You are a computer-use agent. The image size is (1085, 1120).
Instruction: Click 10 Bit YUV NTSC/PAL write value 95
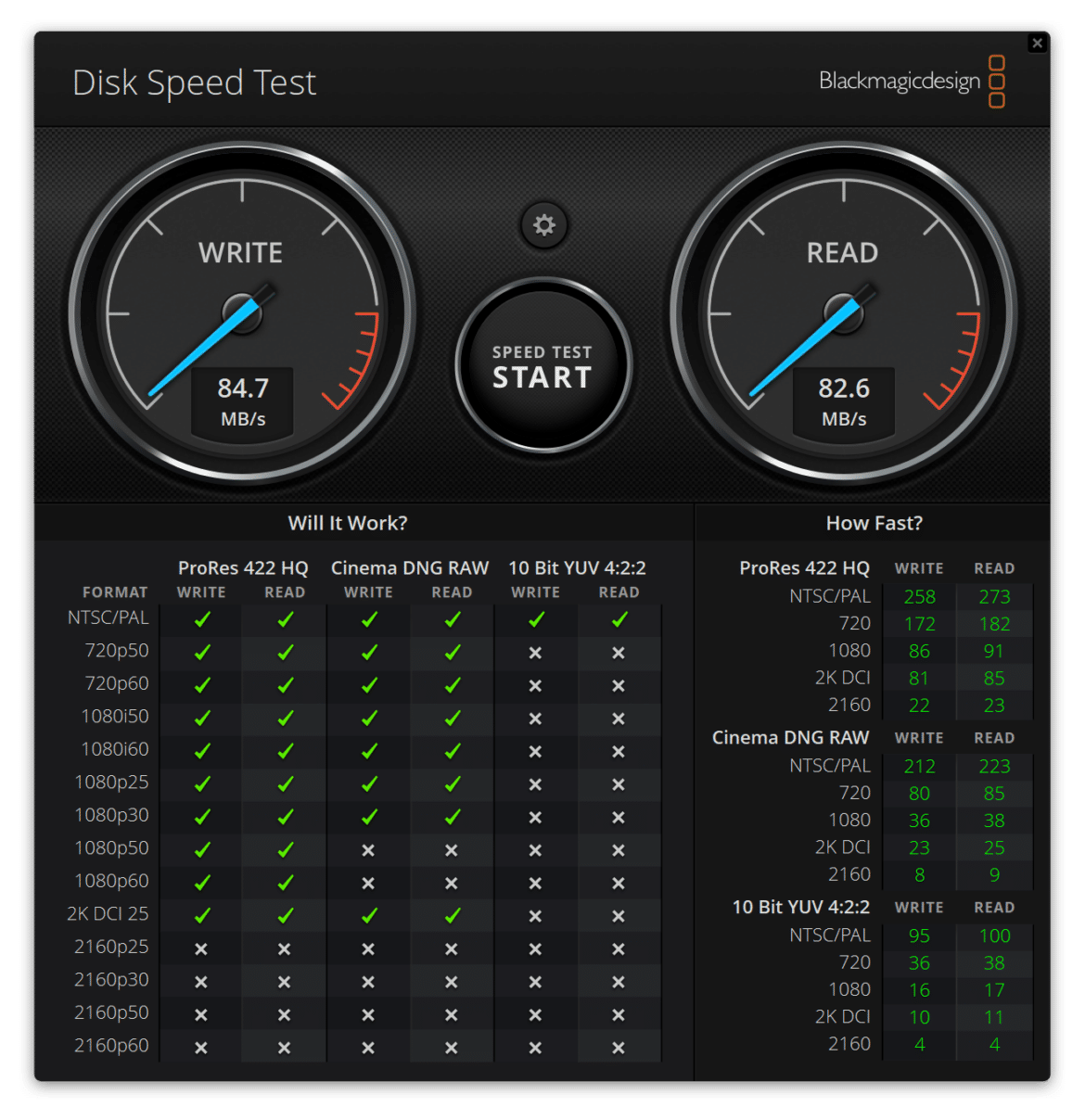coord(919,936)
